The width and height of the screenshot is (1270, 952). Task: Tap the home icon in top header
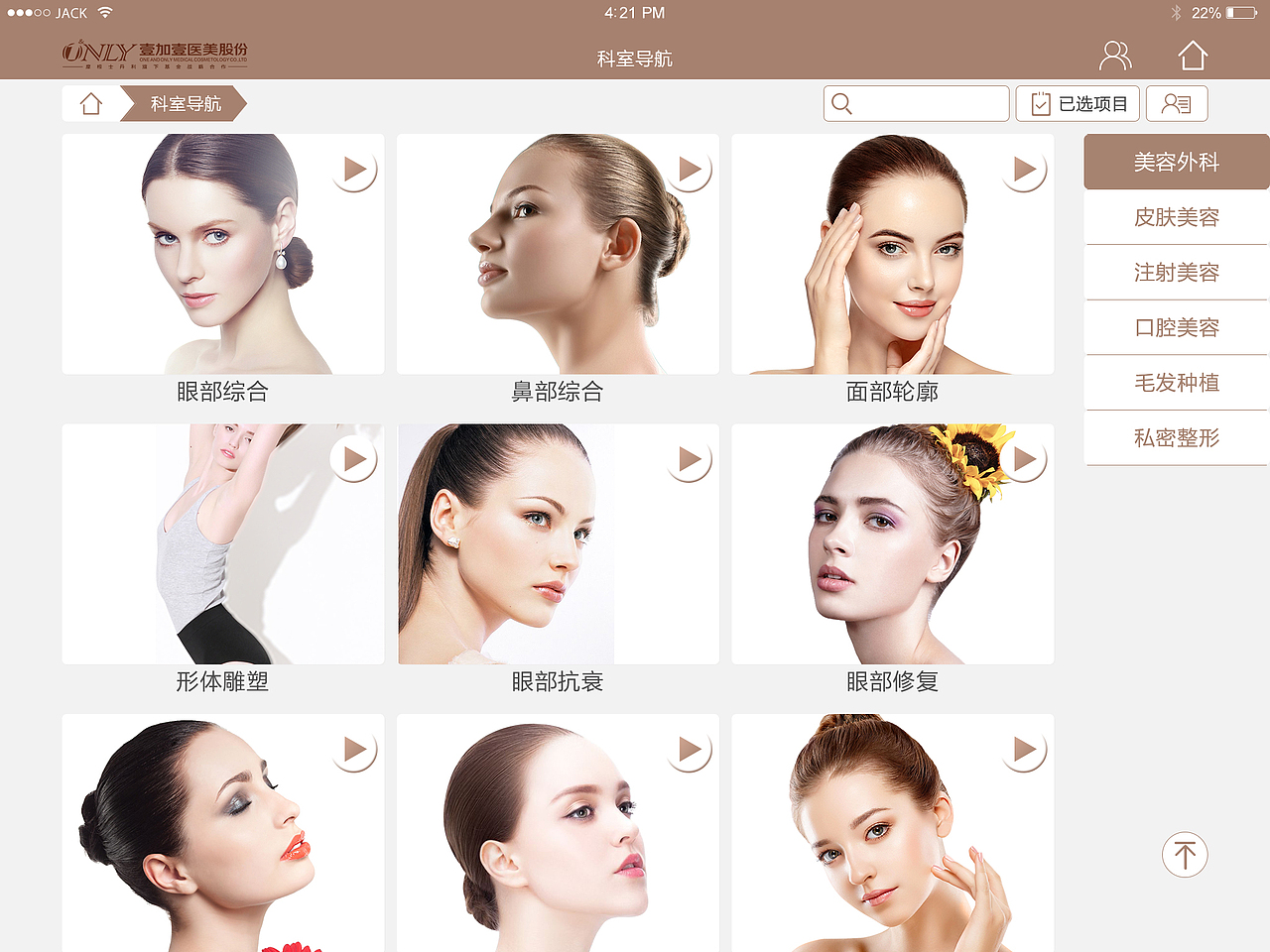1193,56
